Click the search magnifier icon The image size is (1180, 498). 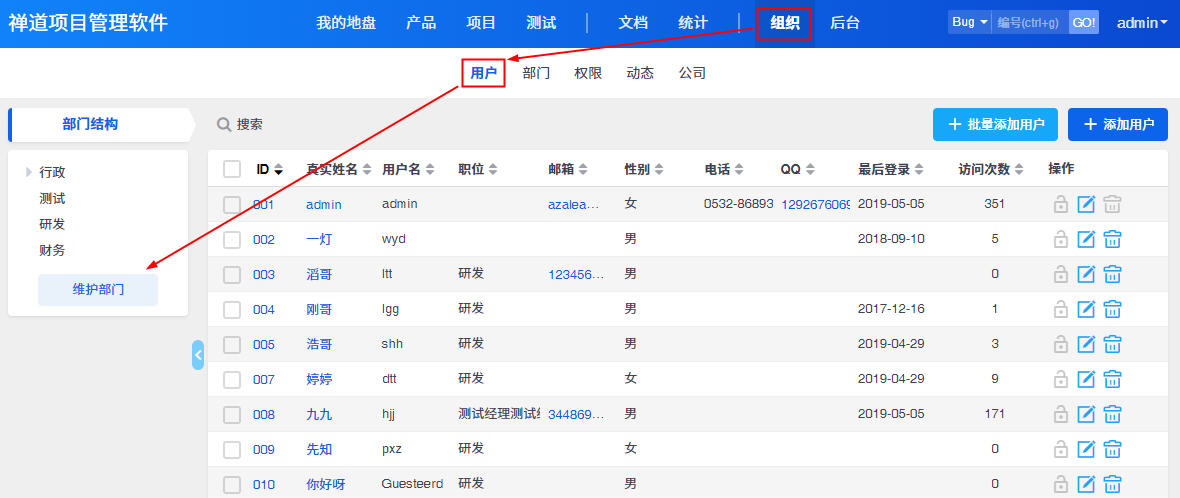click(x=225, y=125)
